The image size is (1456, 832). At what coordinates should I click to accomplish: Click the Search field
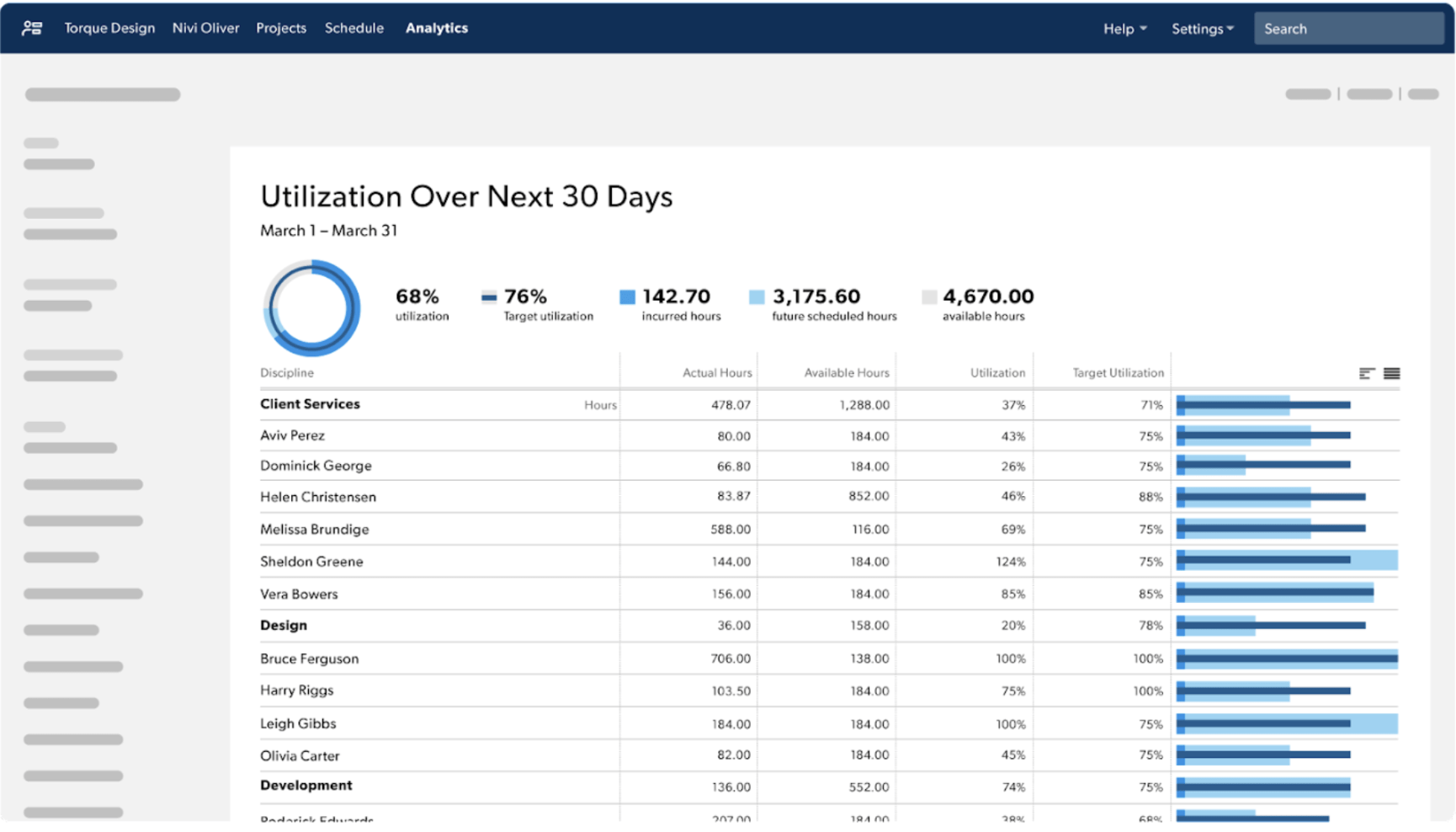pyautogui.click(x=1347, y=28)
